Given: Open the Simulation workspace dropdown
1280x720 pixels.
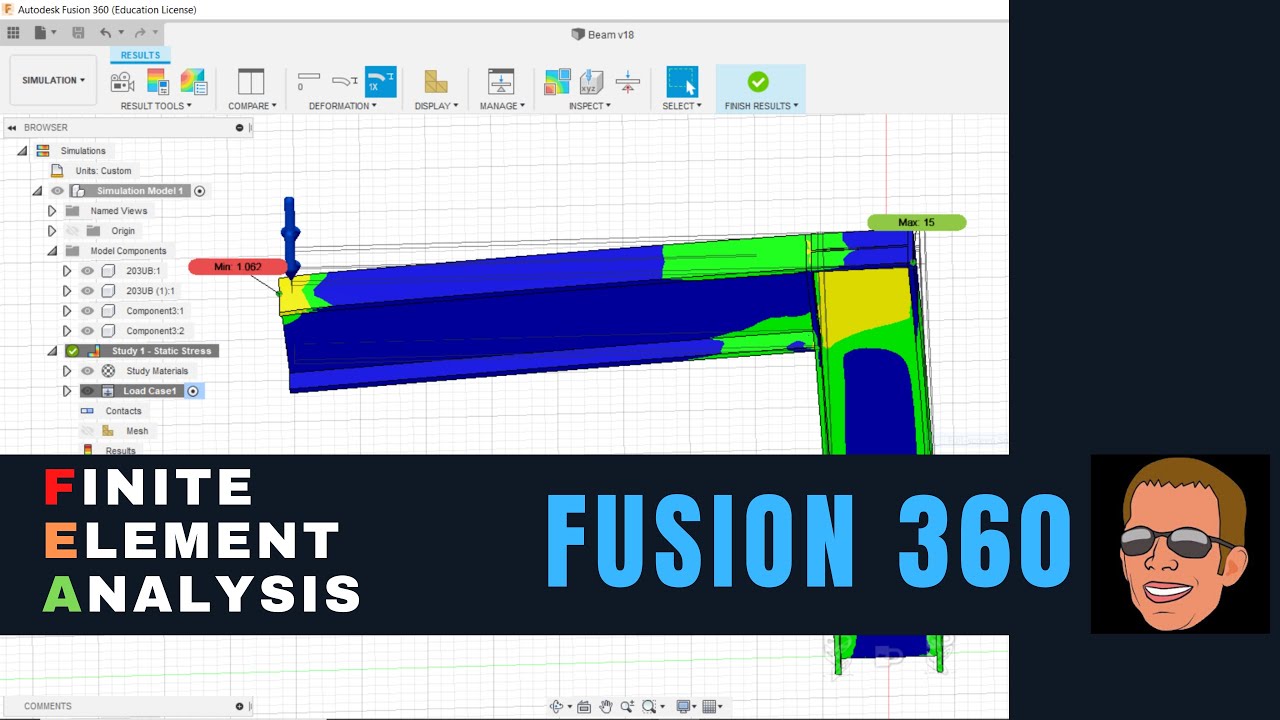Looking at the screenshot, I should coord(54,80).
